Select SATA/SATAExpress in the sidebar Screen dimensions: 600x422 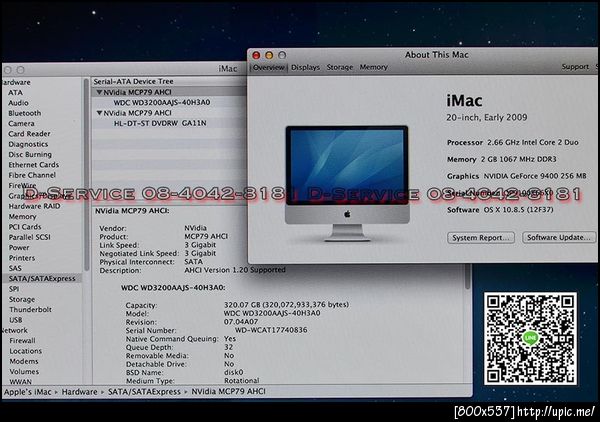coord(41,279)
